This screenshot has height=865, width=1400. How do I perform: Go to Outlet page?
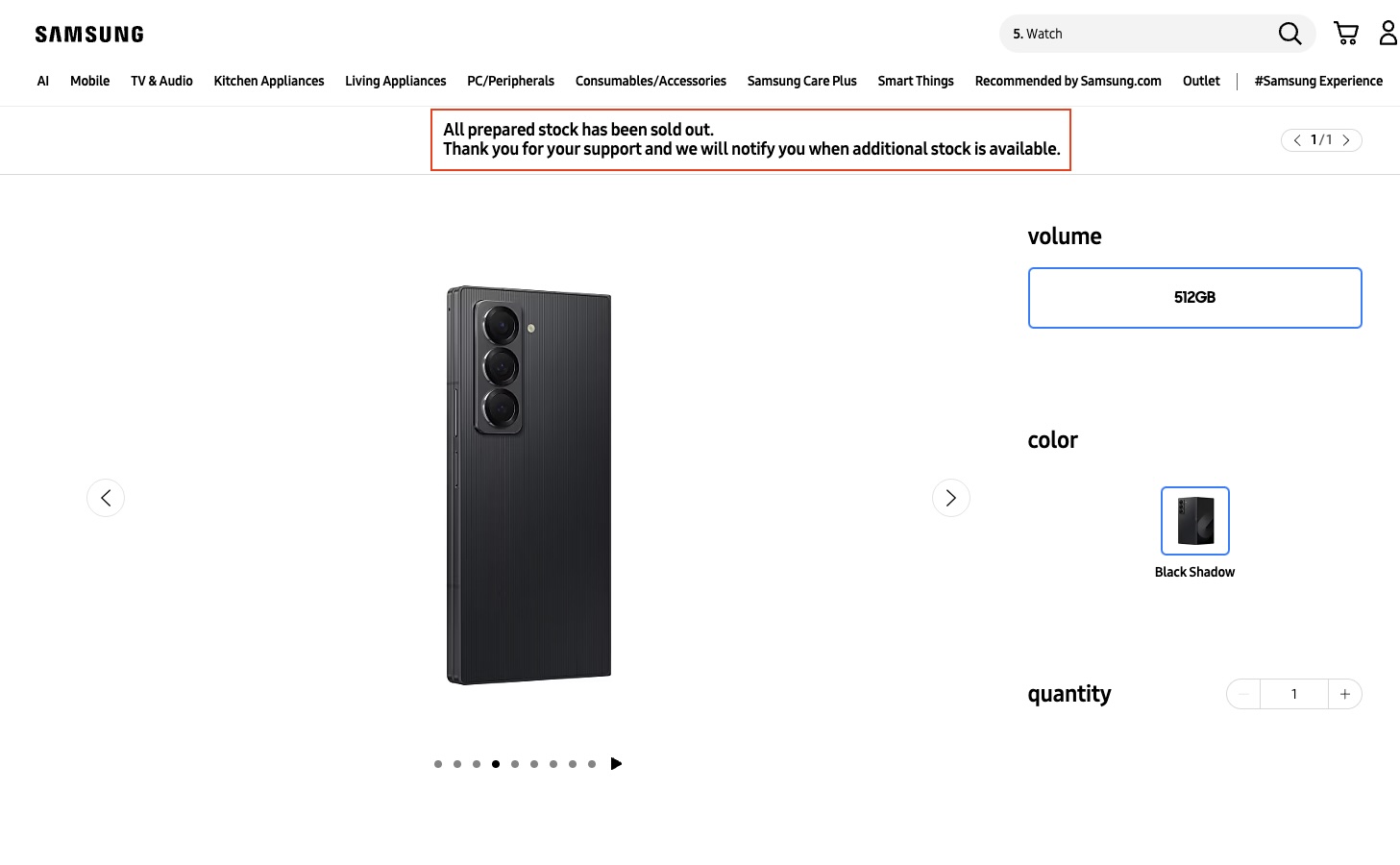[1201, 81]
